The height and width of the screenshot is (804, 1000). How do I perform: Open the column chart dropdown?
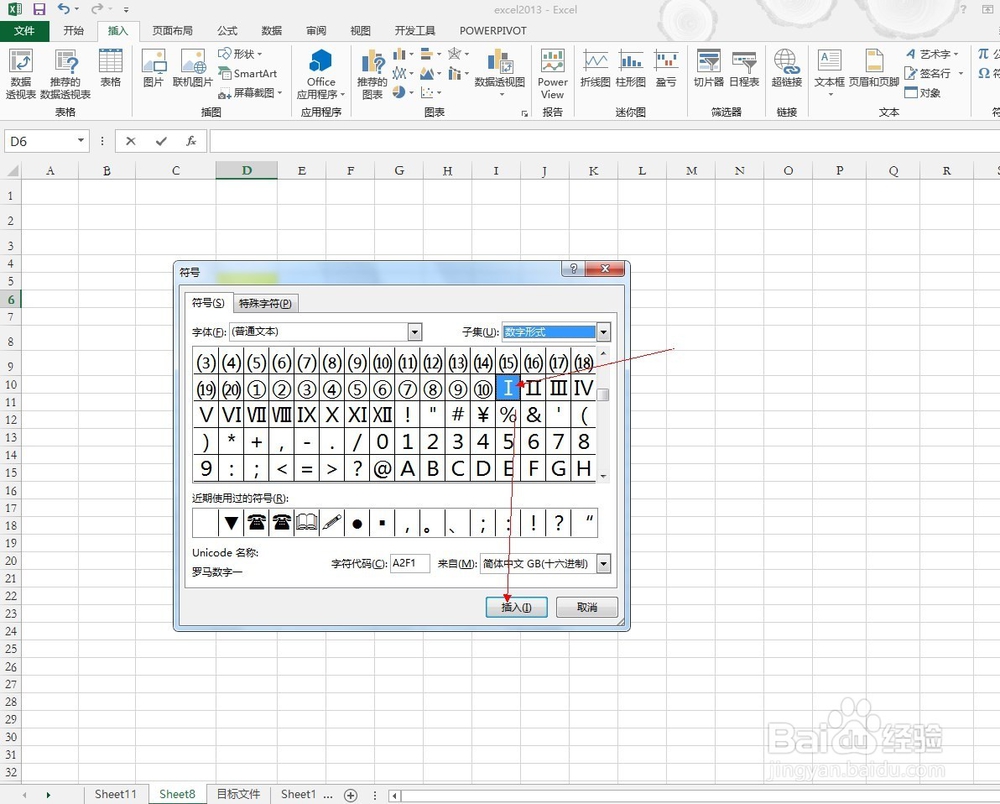point(403,54)
